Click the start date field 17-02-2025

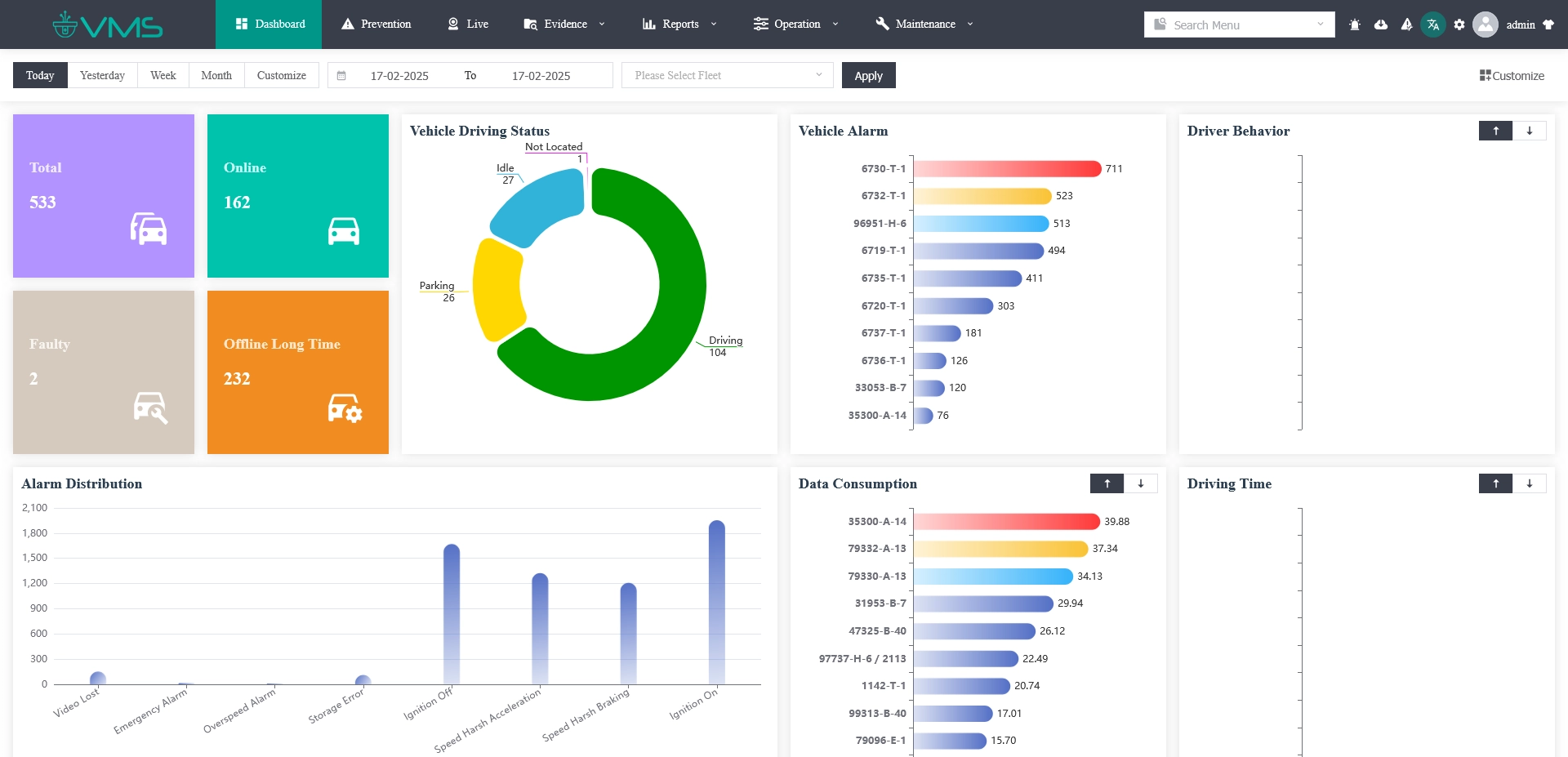point(399,76)
